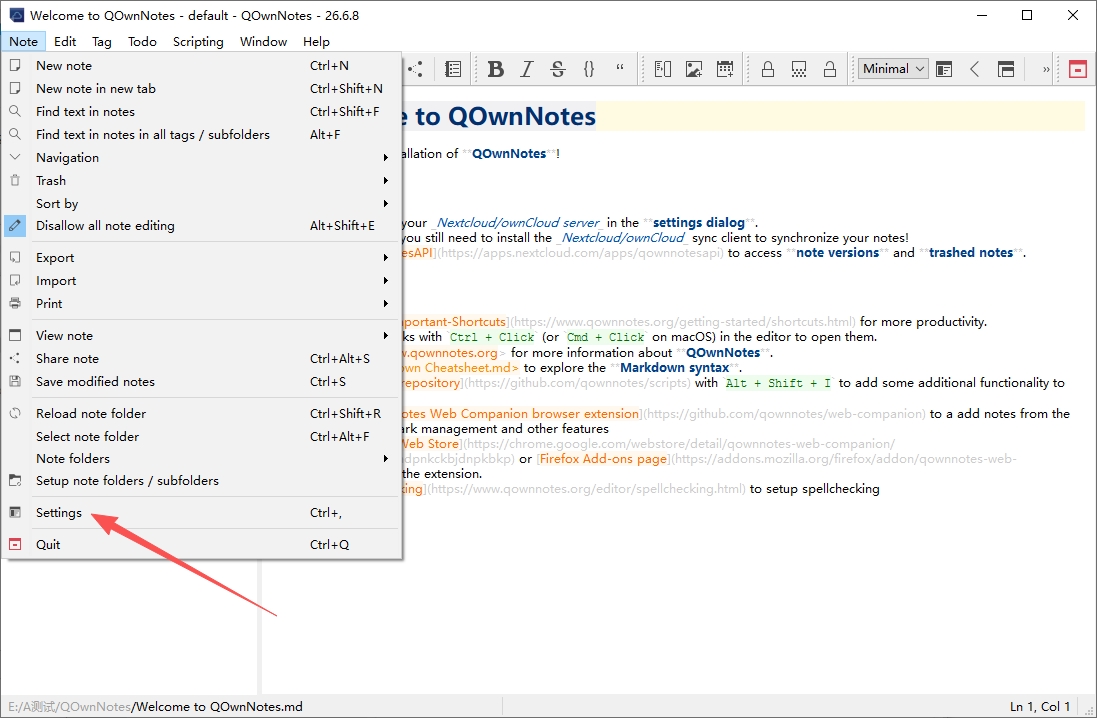Click the insert date/time calendar icon
This screenshot has height=718, width=1097.
click(x=726, y=69)
